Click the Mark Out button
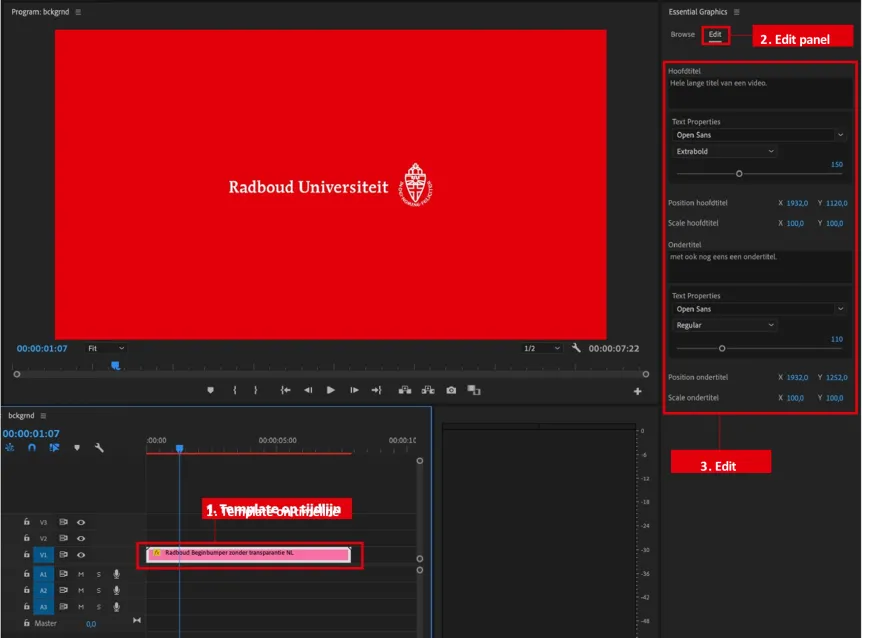The height and width of the screenshot is (638, 870). (256, 391)
